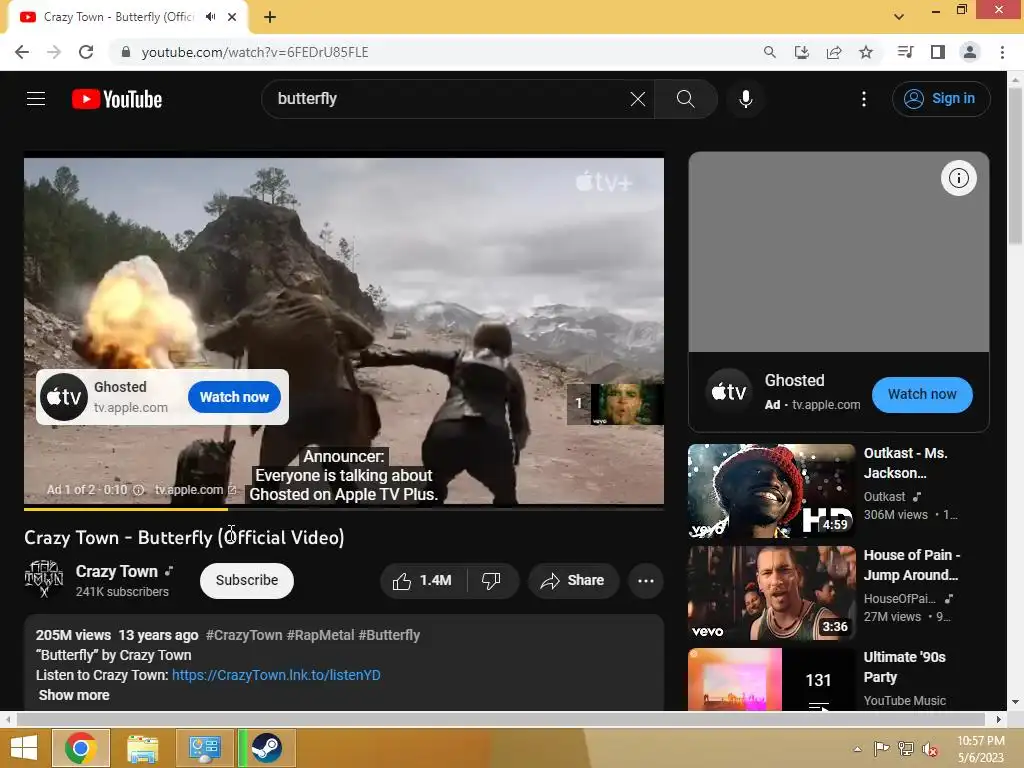This screenshot has width=1024, height=768.
Task: Open CrazyTown.lnk.to/listenYD link
Action: 276,675
